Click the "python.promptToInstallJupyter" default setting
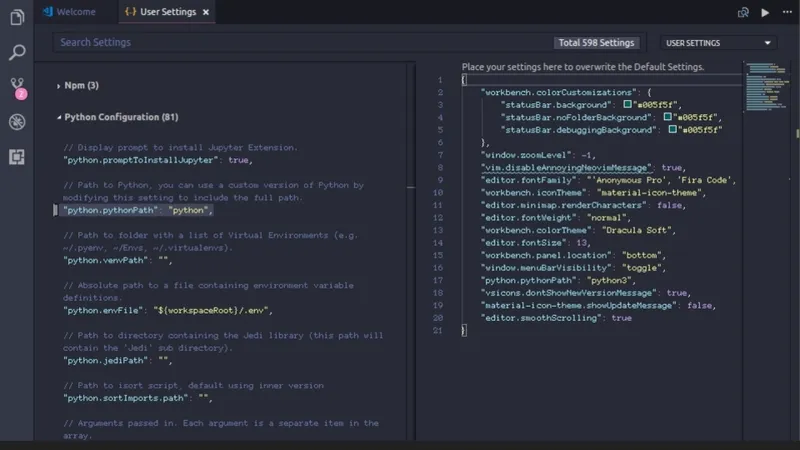 [x=158, y=160]
